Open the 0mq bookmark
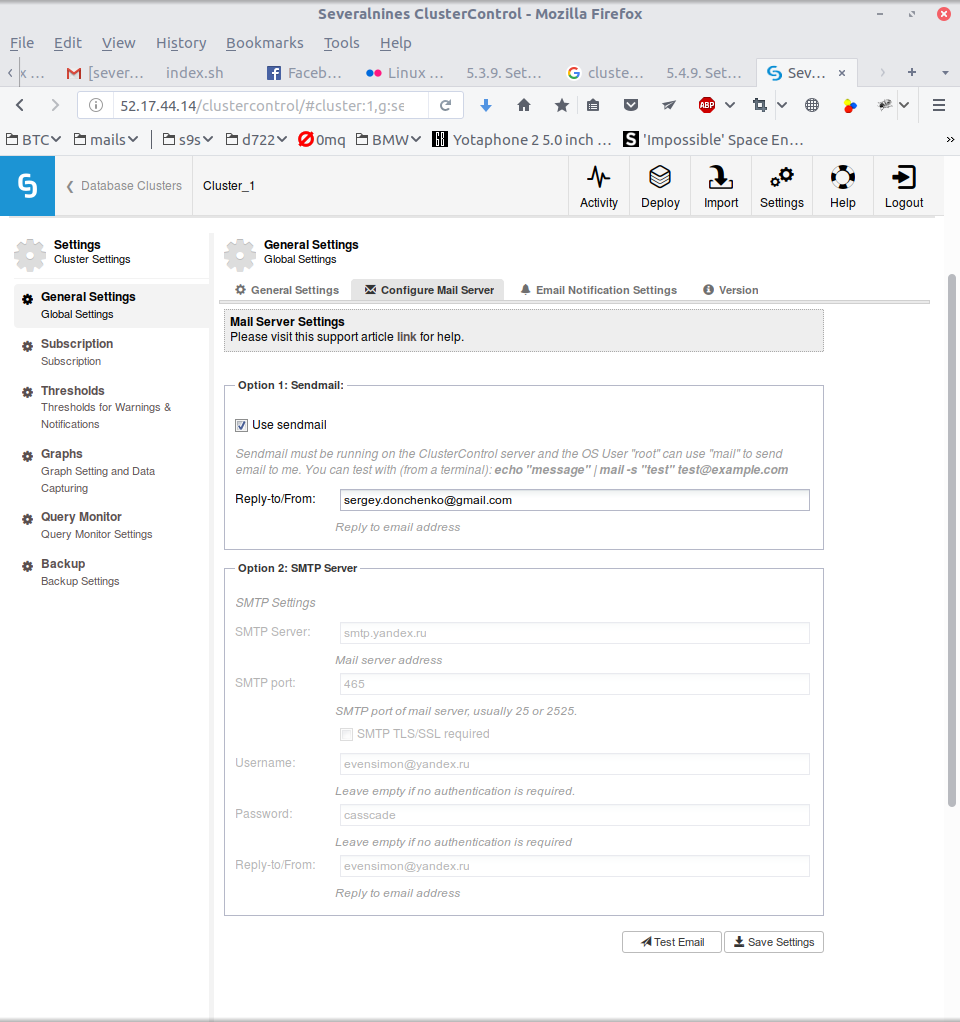960x1022 pixels. point(322,139)
